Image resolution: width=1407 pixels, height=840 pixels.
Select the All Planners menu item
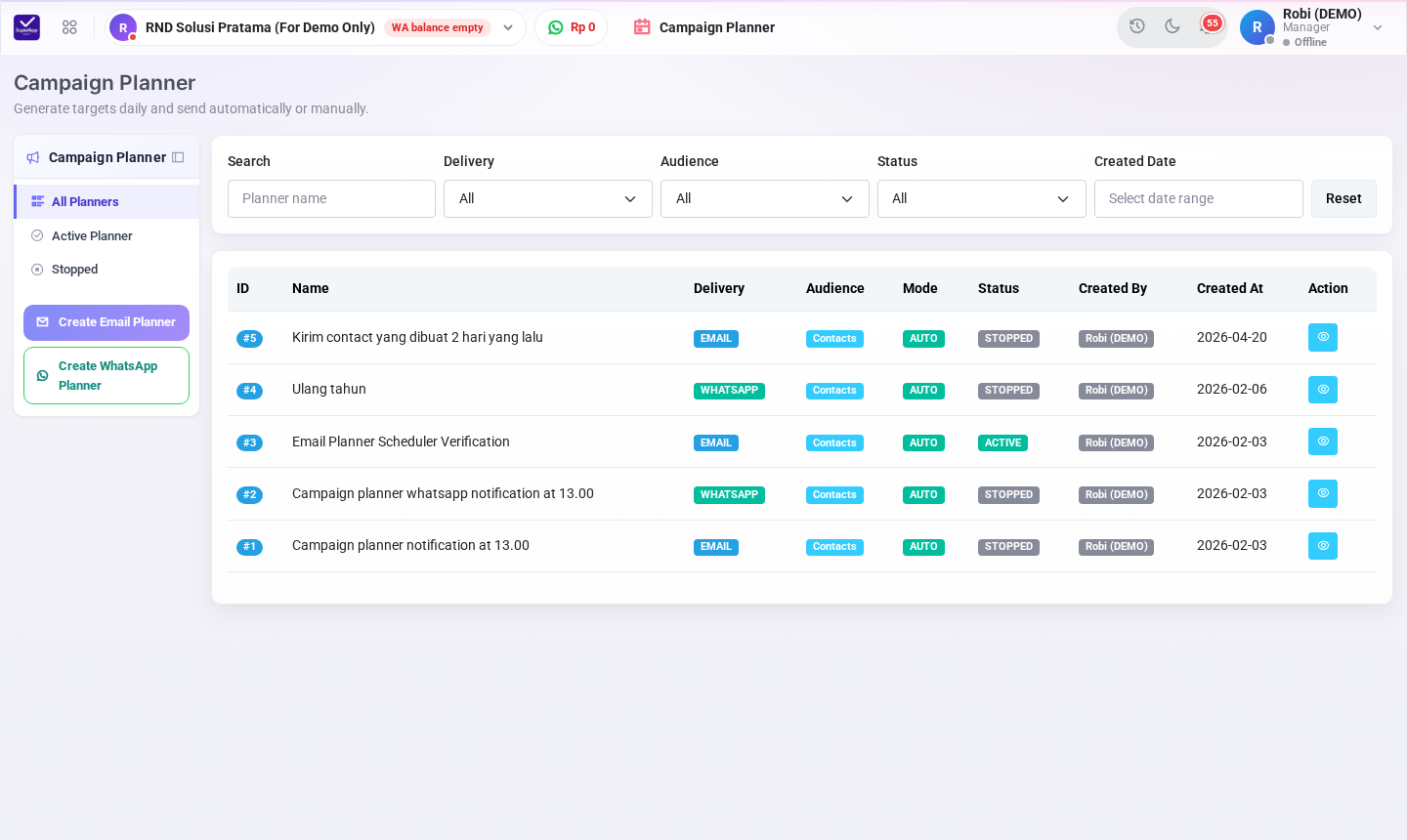click(107, 202)
